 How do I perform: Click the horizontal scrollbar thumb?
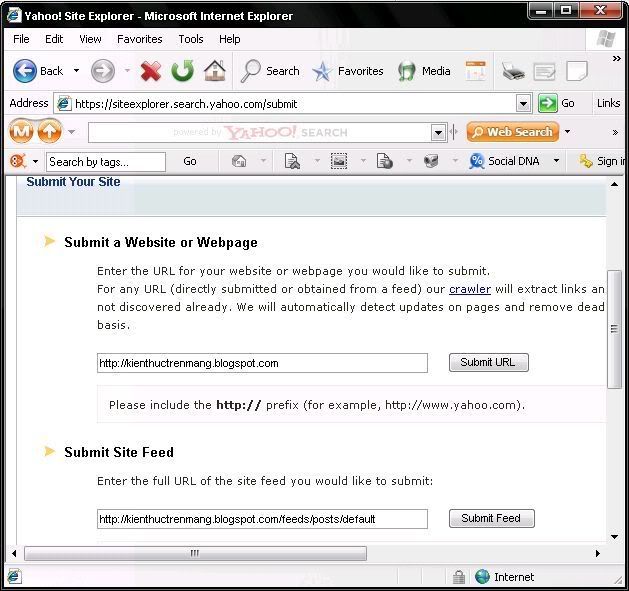coord(195,553)
